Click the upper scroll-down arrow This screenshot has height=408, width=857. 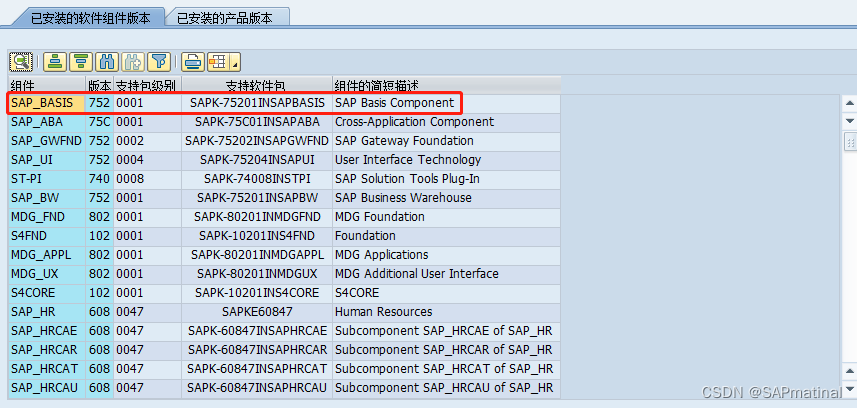[849, 120]
